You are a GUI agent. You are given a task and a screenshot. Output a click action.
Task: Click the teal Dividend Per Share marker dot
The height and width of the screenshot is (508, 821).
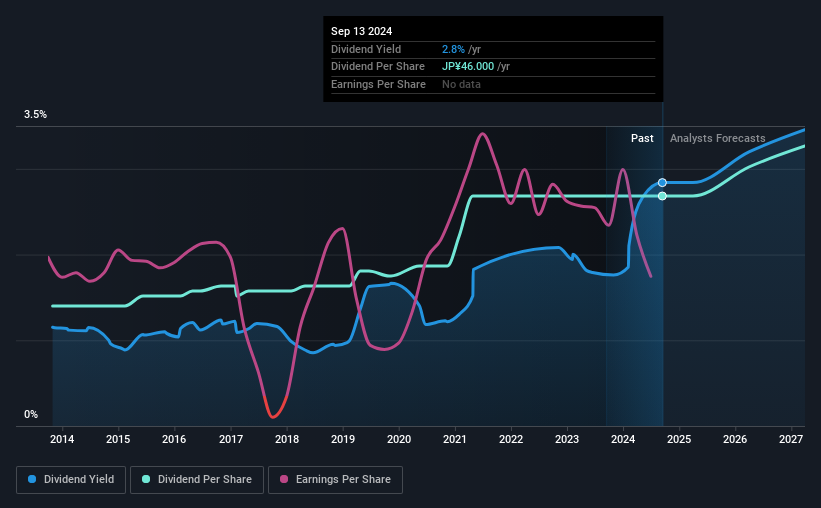pyautogui.click(x=662, y=196)
